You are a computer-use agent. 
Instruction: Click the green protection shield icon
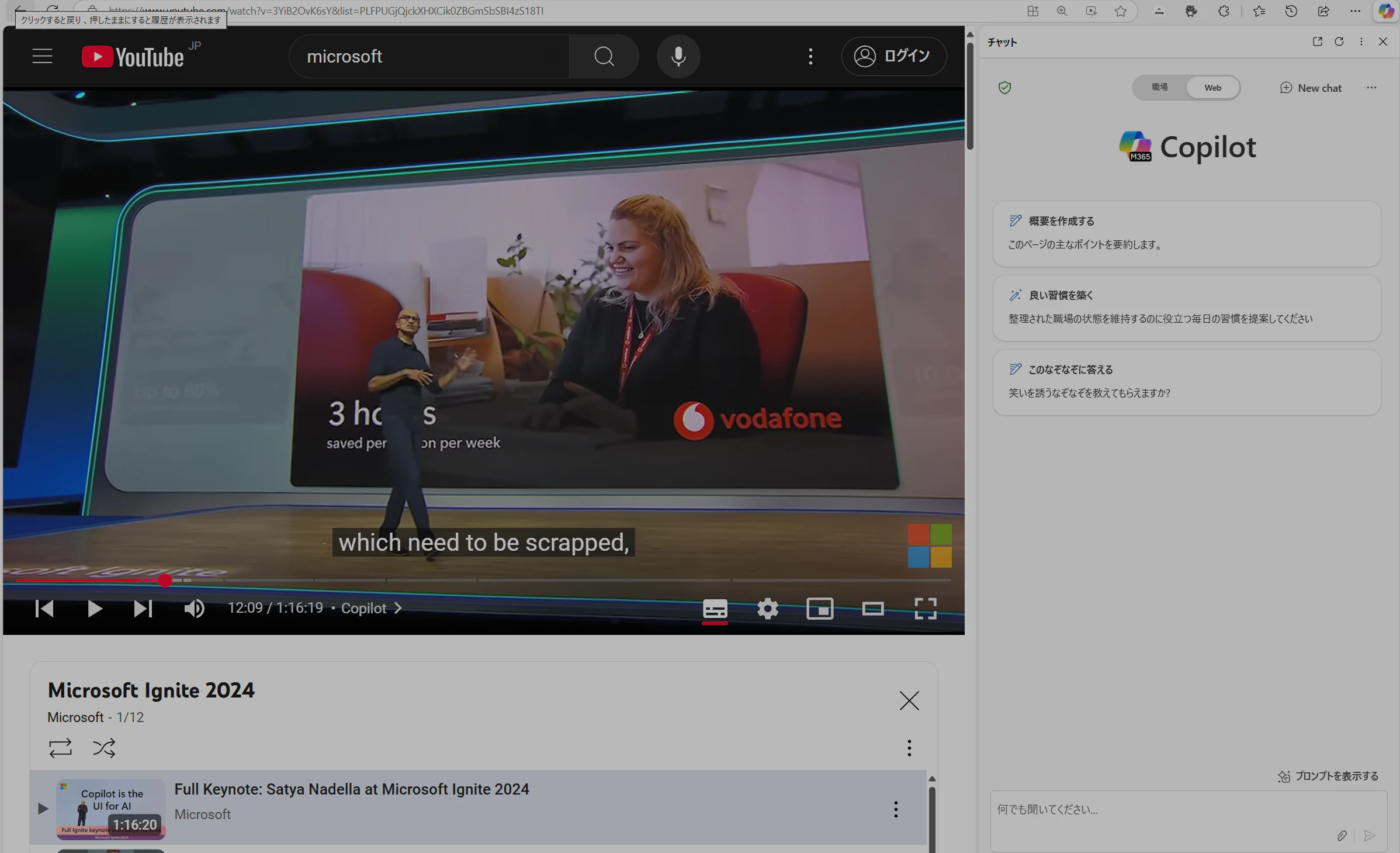point(1004,88)
